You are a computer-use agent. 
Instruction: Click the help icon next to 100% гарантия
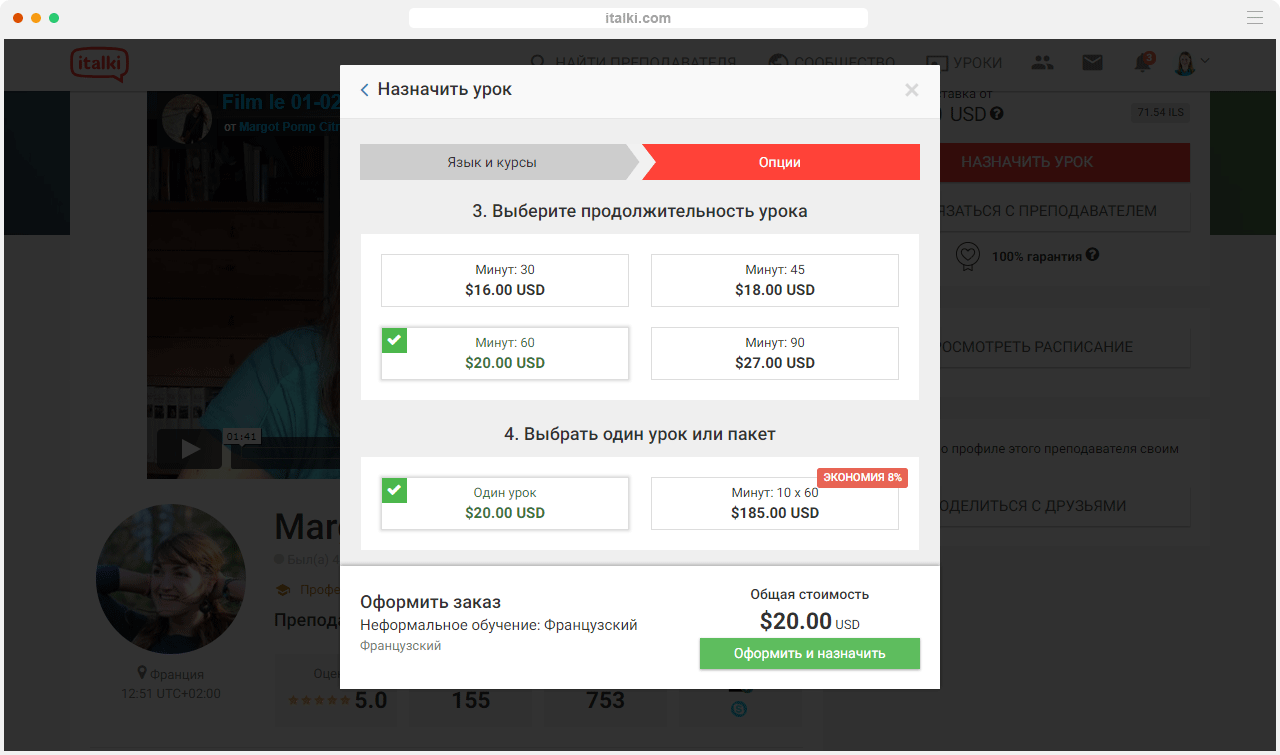pyautogui.click(x=1092, y=255)
